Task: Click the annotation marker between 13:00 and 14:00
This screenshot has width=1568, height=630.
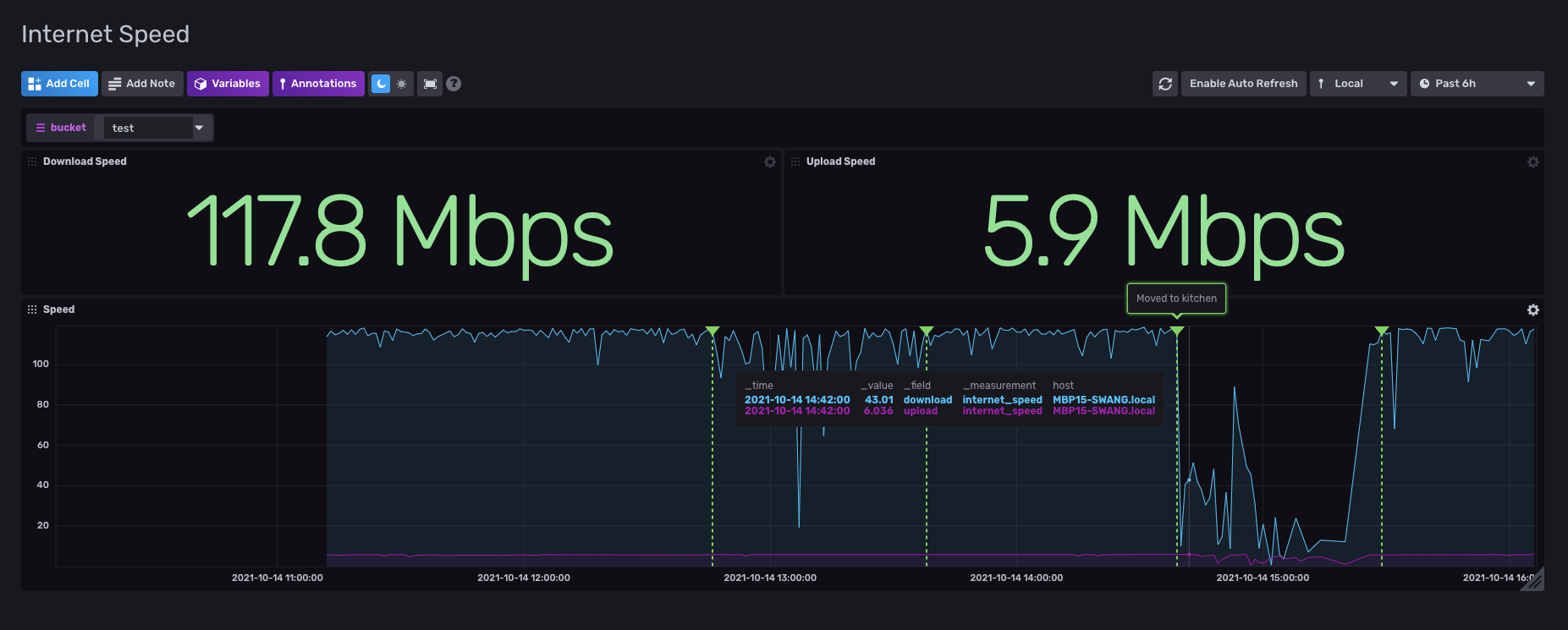Action: click(927, 331)
